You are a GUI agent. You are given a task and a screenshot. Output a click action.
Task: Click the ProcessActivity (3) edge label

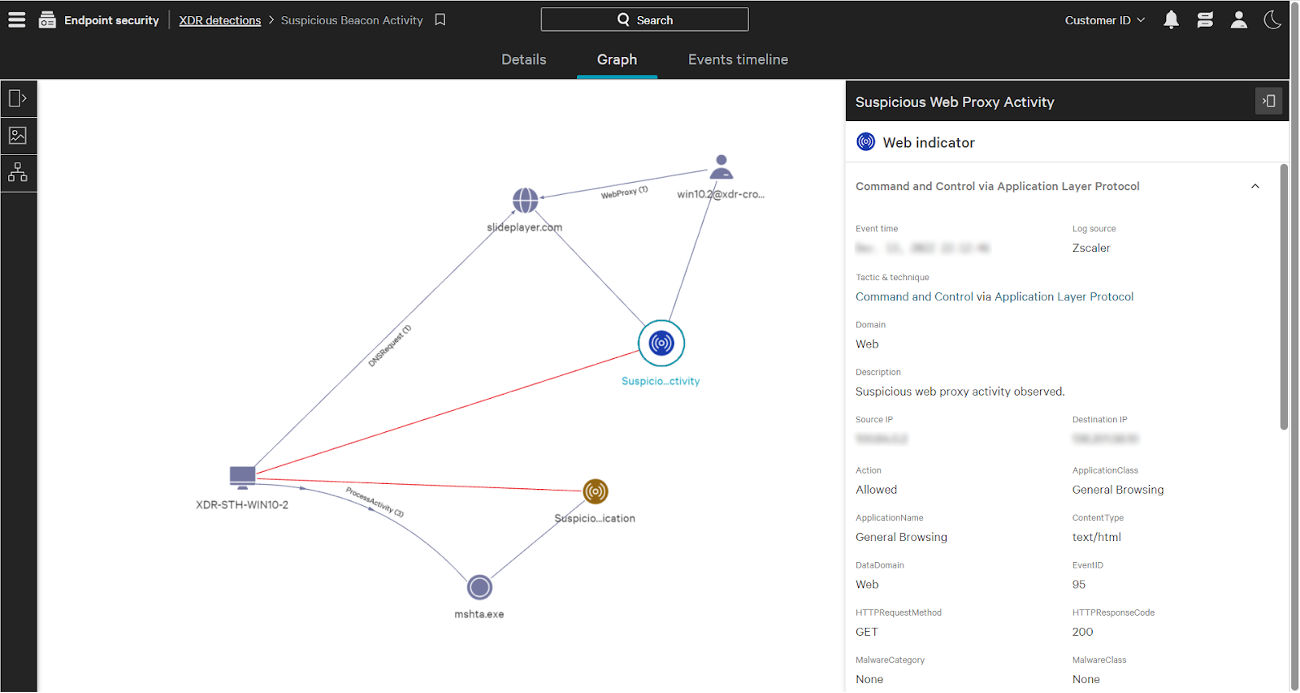[375, 501]
